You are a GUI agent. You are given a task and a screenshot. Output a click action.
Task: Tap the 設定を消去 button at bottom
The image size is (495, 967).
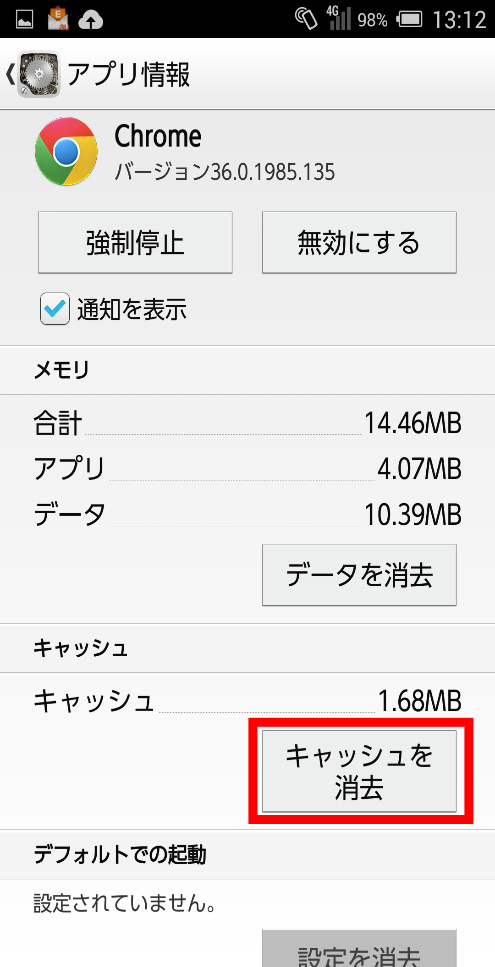(x=359, y=948)
